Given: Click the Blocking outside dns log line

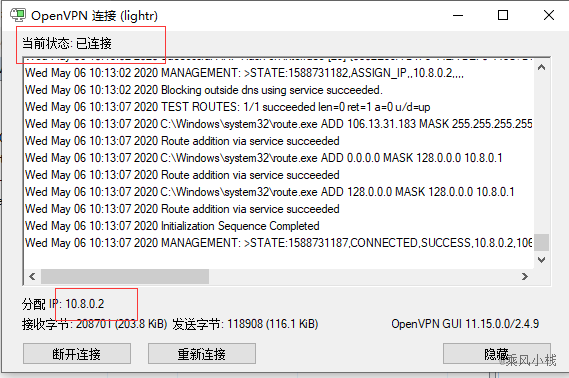Looking at the screenshot, I should click(x=204, y=90).
